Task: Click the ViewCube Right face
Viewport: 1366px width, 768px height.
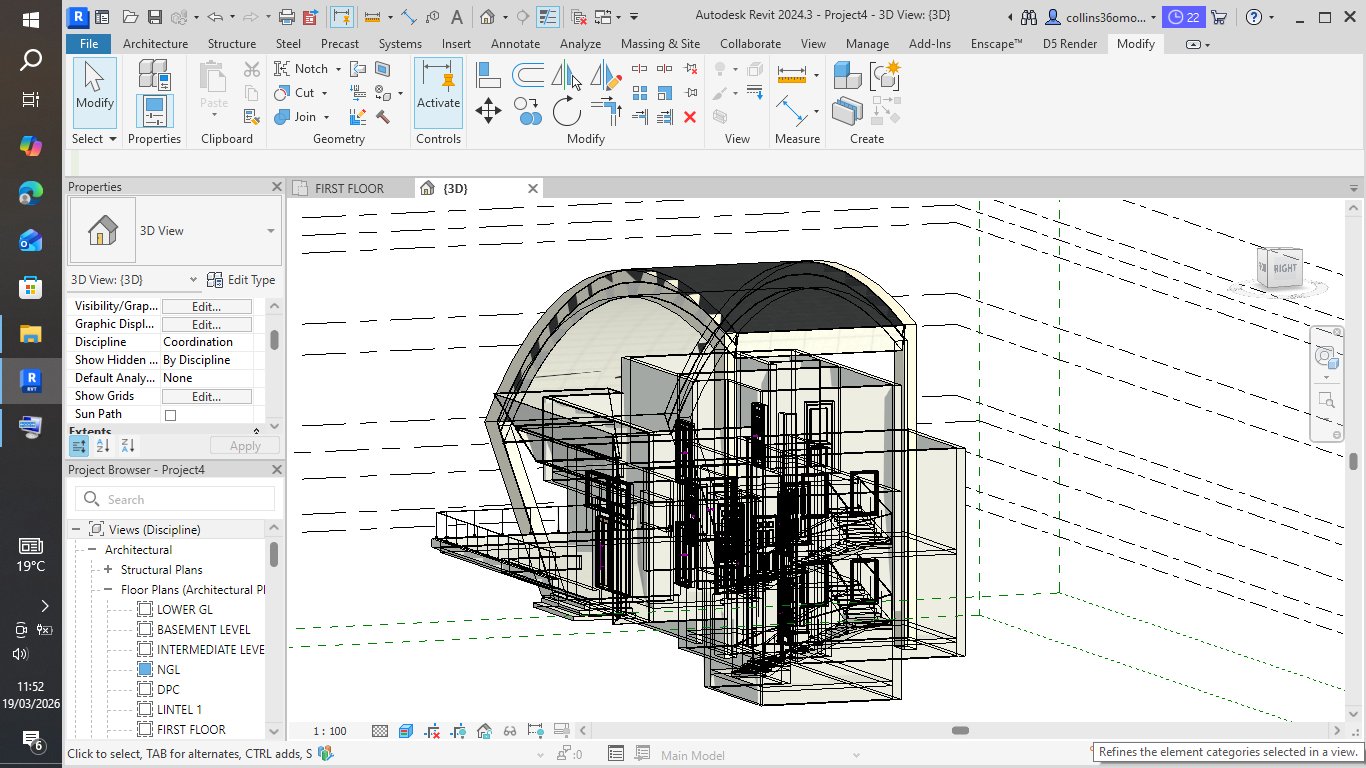Action: [1283, 268]
